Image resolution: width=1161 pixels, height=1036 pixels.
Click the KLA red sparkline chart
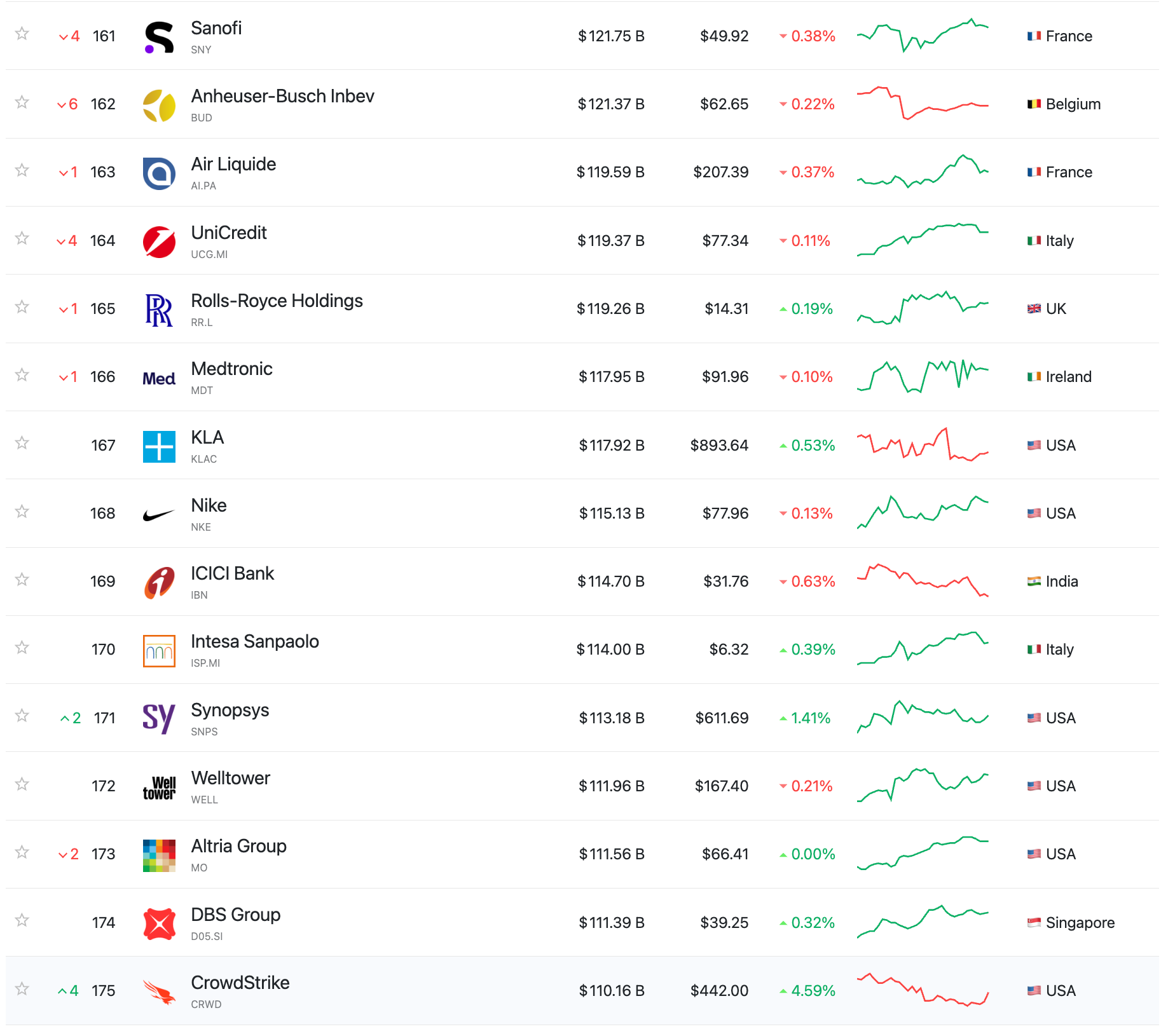(923, 444)
